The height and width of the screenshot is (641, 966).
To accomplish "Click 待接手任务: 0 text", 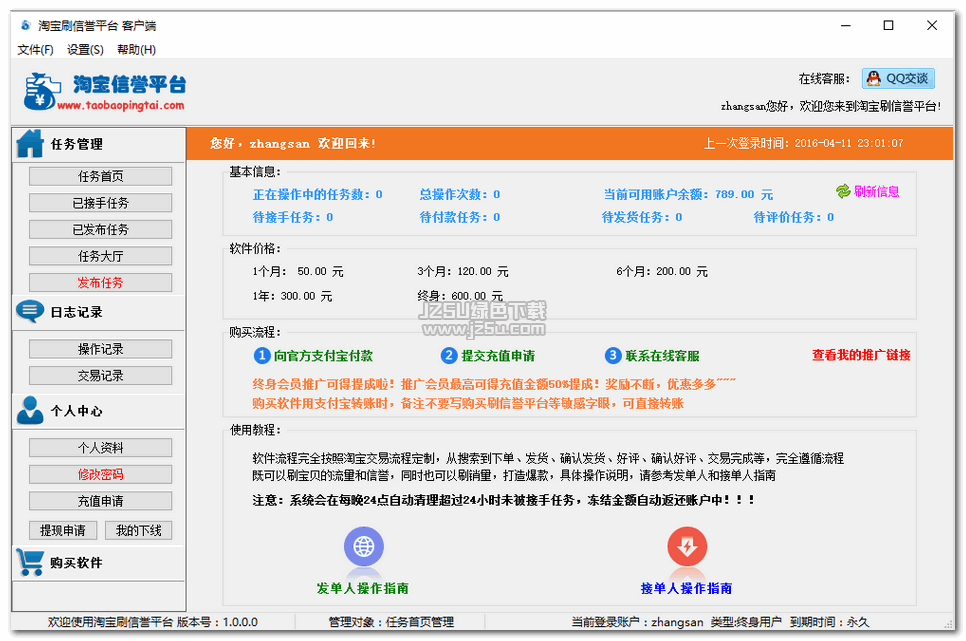I will tap(293, 217).
